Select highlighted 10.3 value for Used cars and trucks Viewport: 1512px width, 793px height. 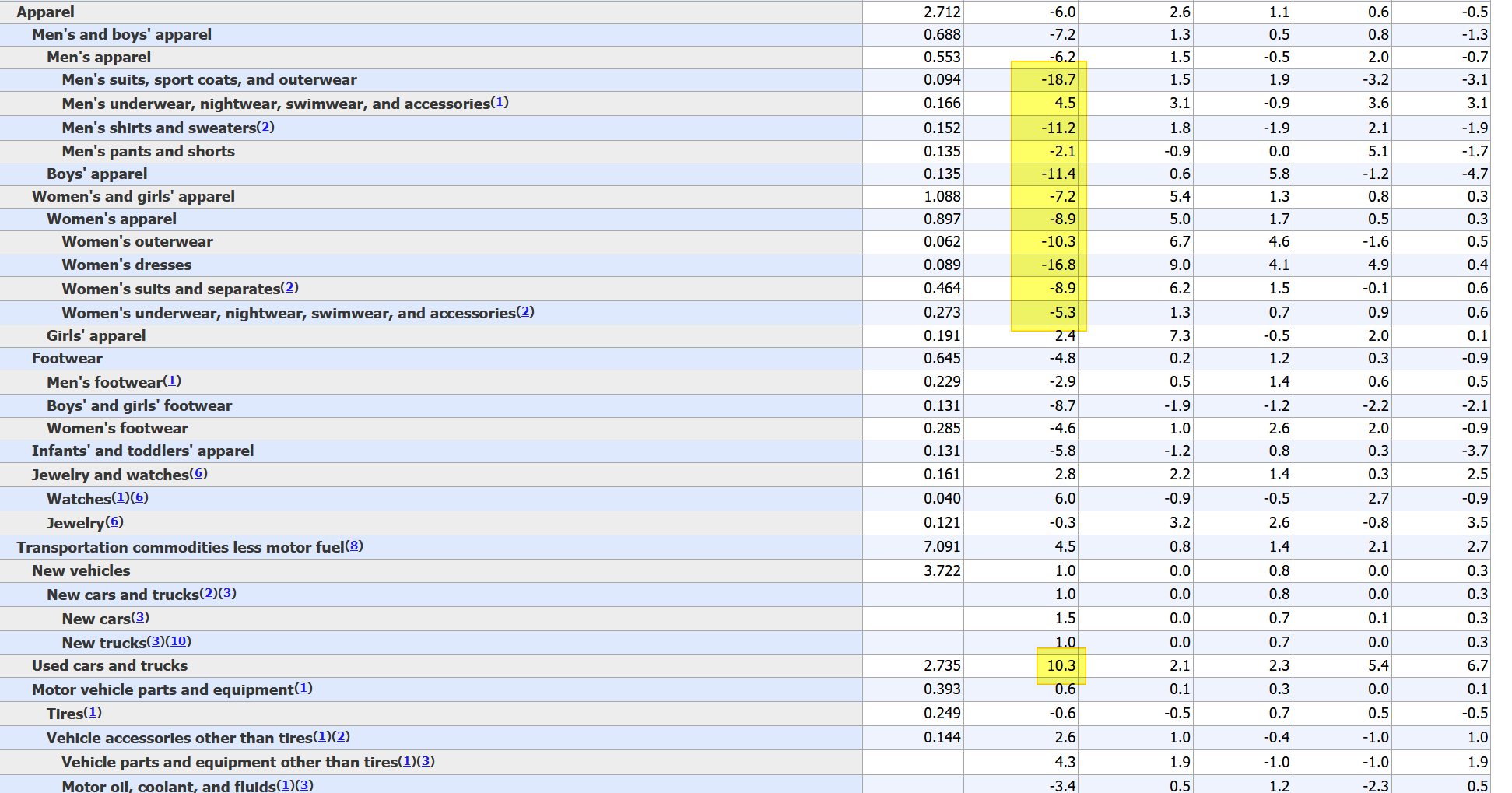(x=1061, y=666)
